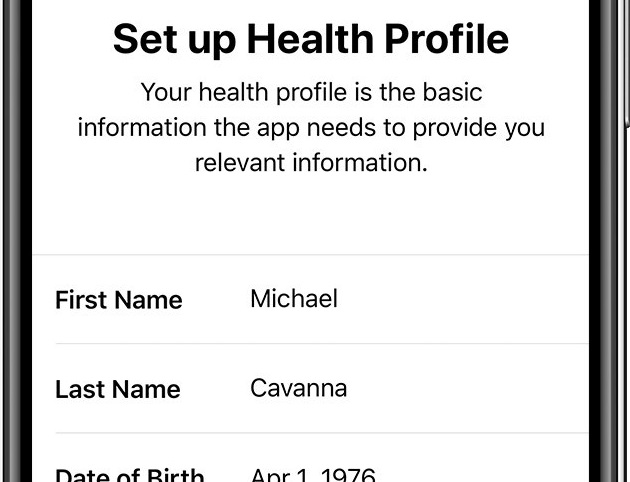Open the Date of Birth value Apr 1, 1976
Viewport: 630px width, 482px height.
point(312,474)
